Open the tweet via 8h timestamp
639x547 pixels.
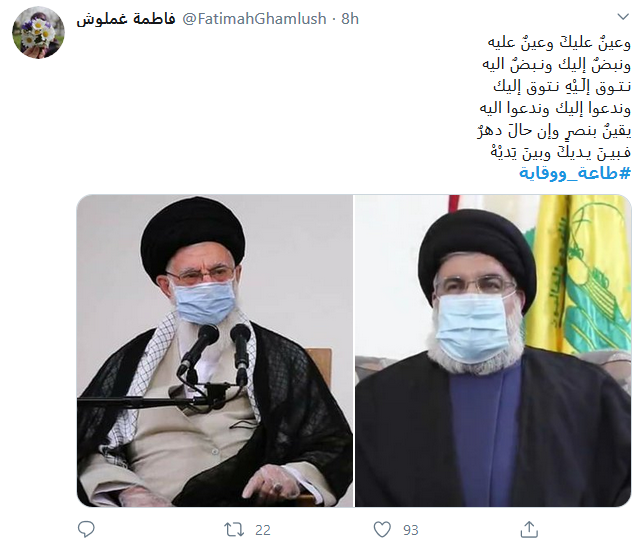point(350,19)
